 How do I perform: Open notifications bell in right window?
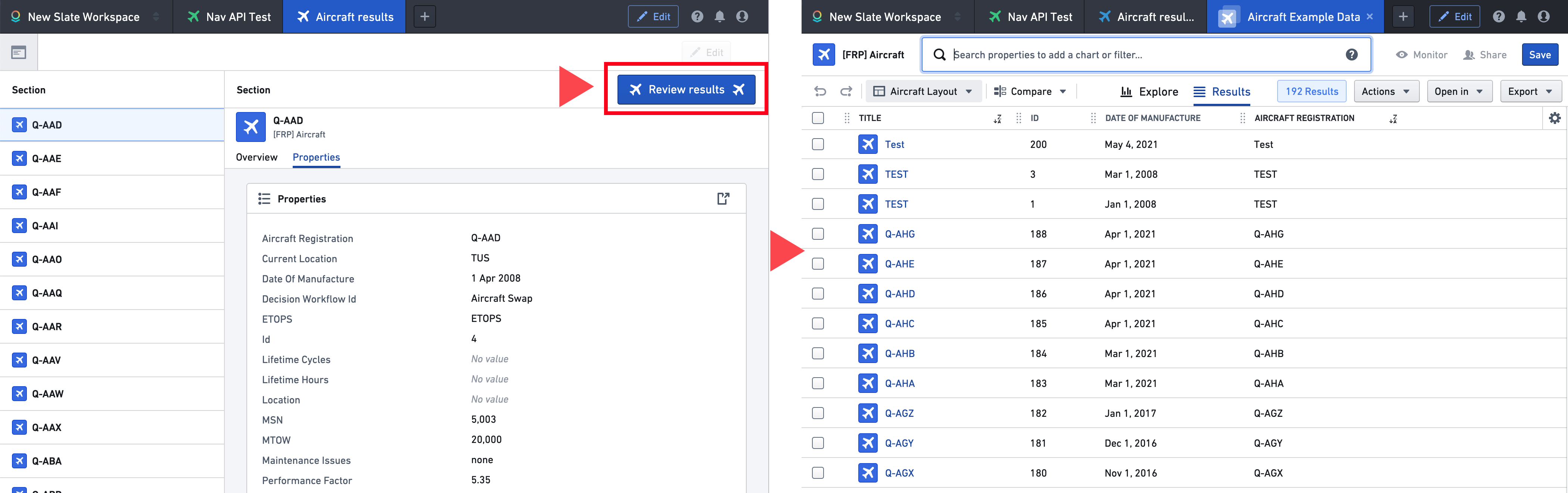coord(1521,16)
